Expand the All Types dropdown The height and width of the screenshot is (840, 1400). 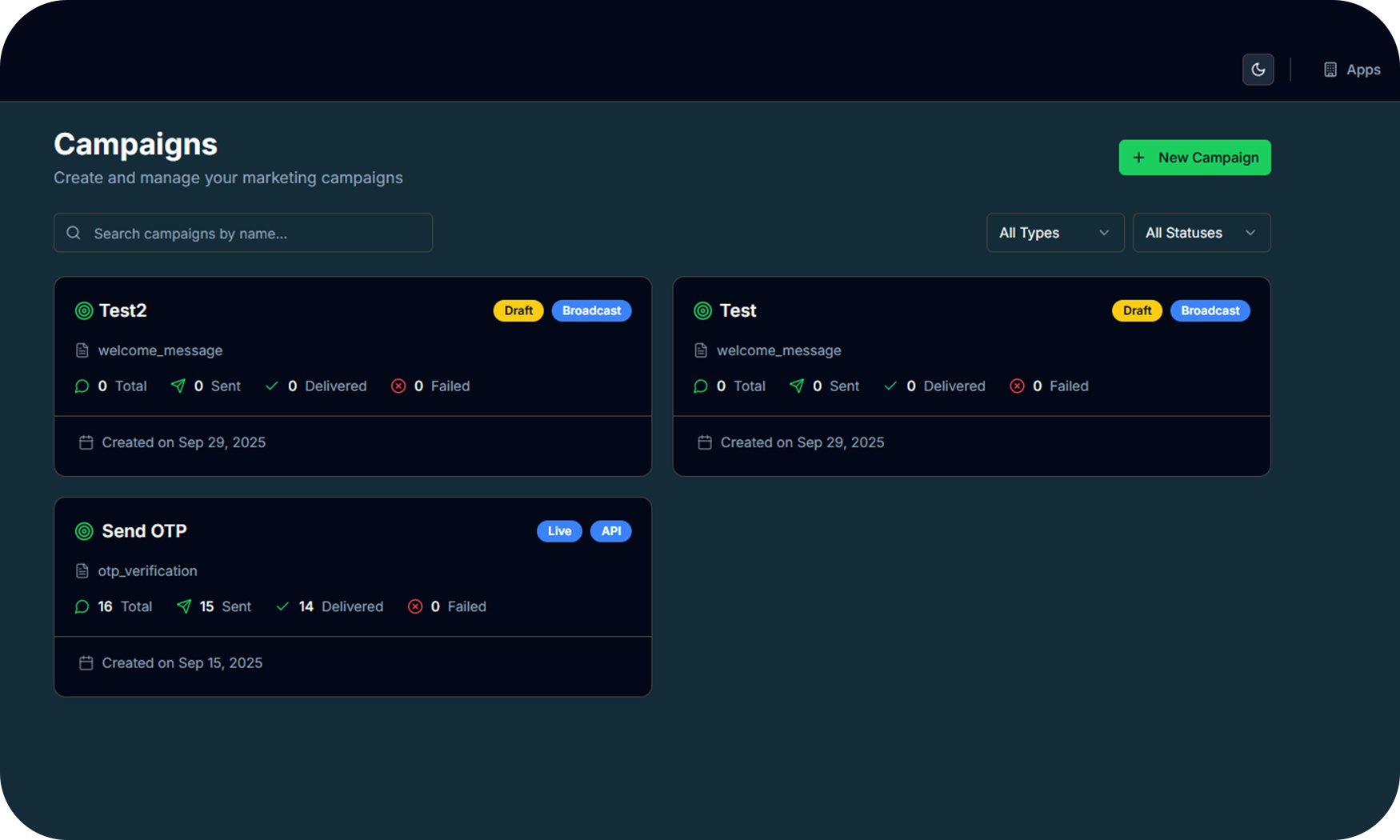[x=1054, y=233]
